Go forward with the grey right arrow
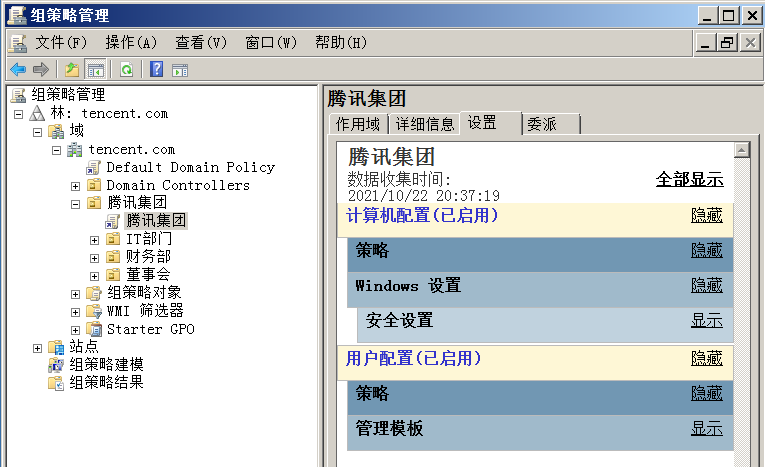 click(x=41, y=70)
